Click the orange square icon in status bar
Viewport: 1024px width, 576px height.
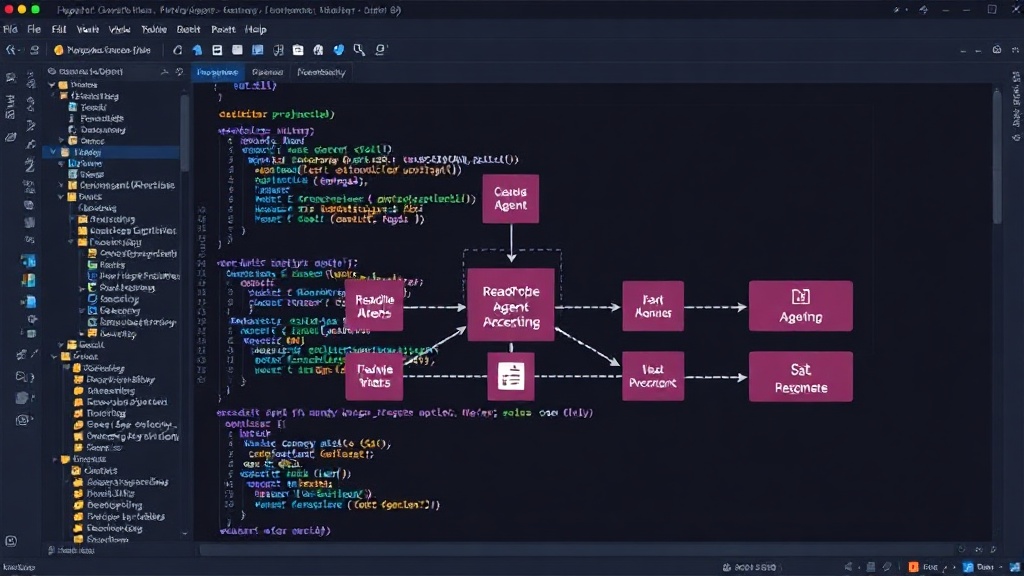tap(913, 567)
